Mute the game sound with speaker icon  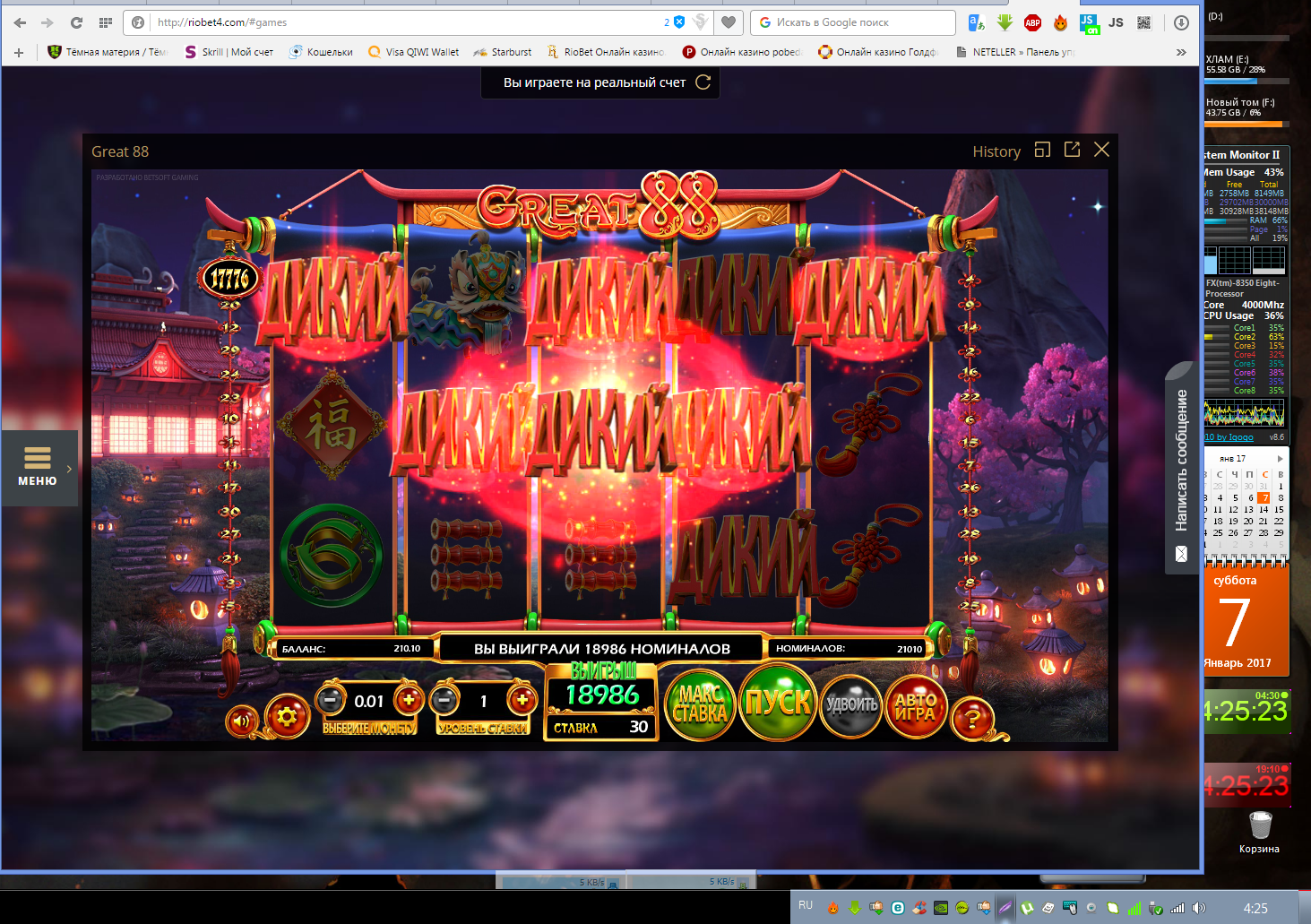240,720
